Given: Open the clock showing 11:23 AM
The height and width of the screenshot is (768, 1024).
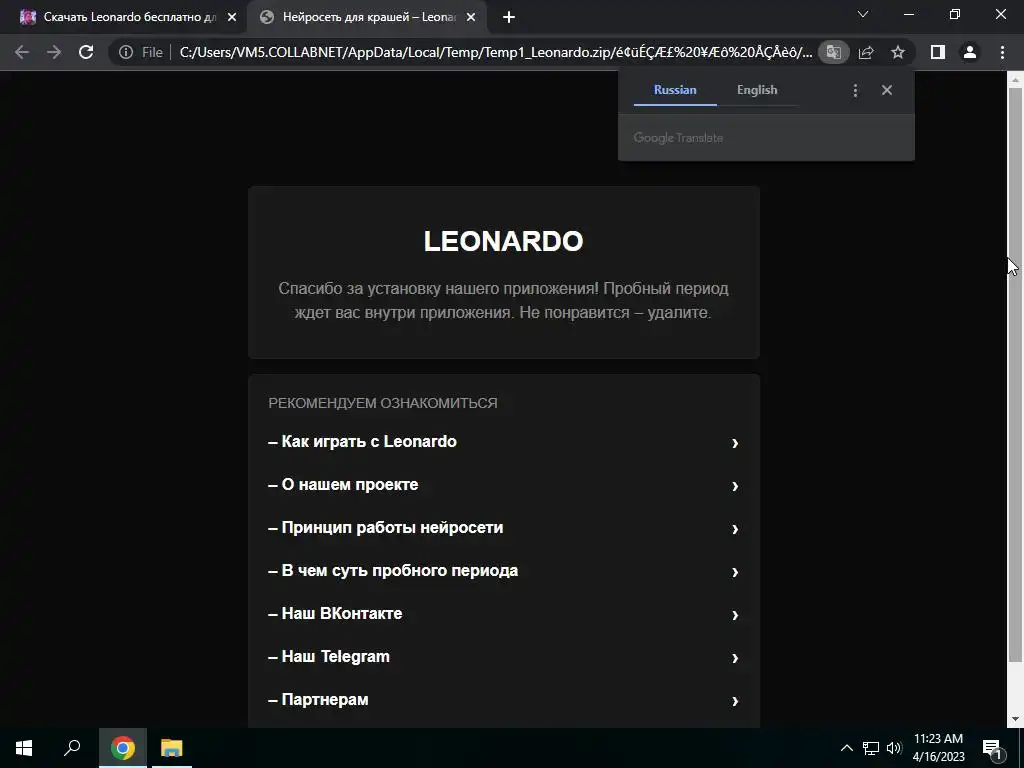Looking at the screenshot, I should [938, 748].
